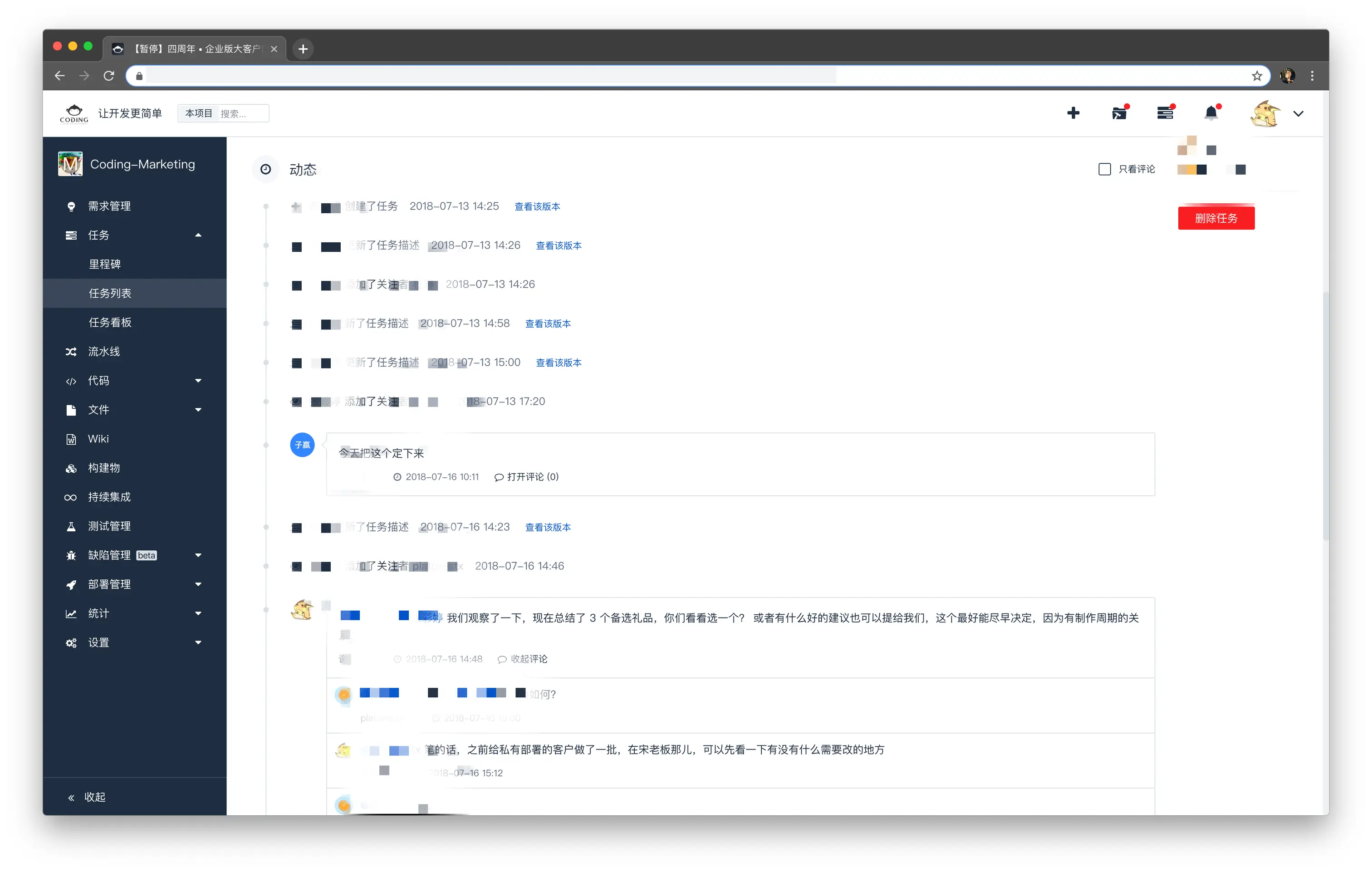Click the plus icon in header
Viewport: 1372px width, 872px height.
click(1073, 113)
